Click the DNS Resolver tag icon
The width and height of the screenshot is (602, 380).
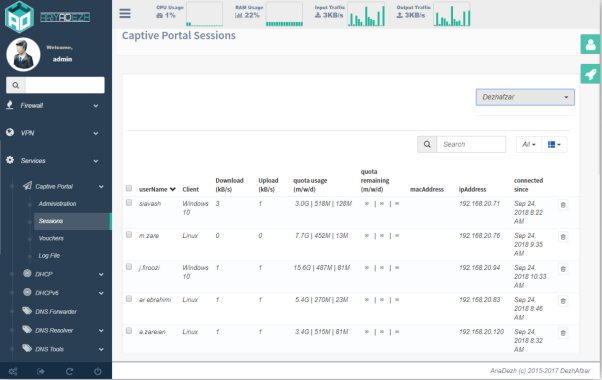(27, 329)
